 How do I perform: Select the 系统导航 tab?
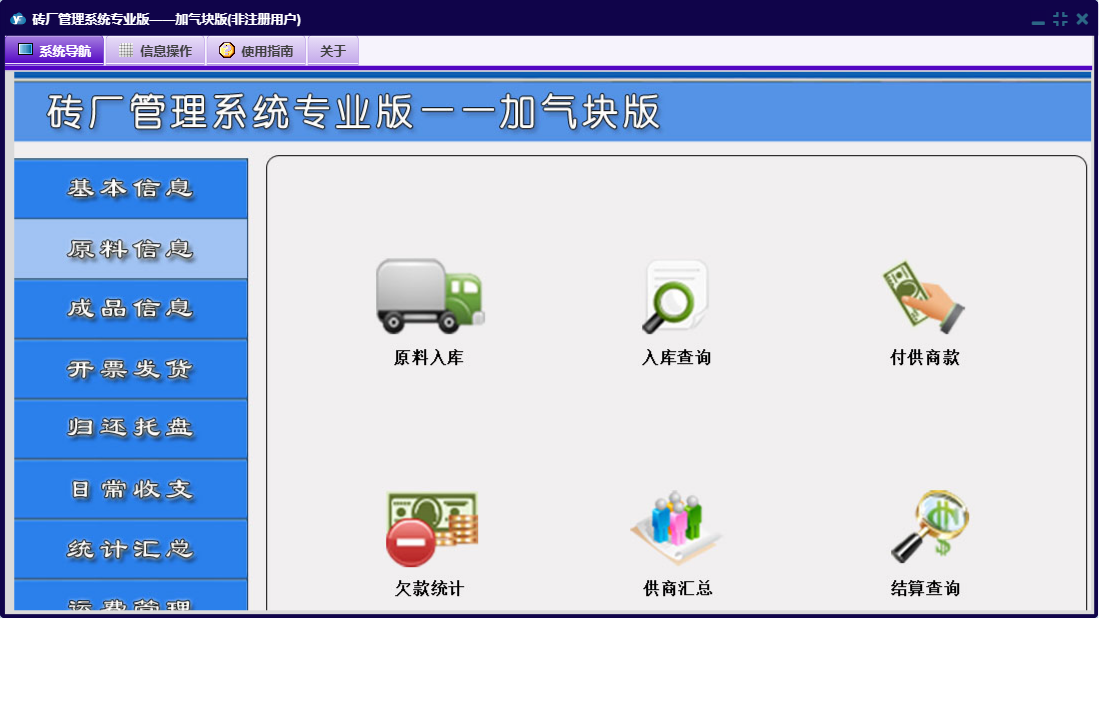[x=55, y=51]
